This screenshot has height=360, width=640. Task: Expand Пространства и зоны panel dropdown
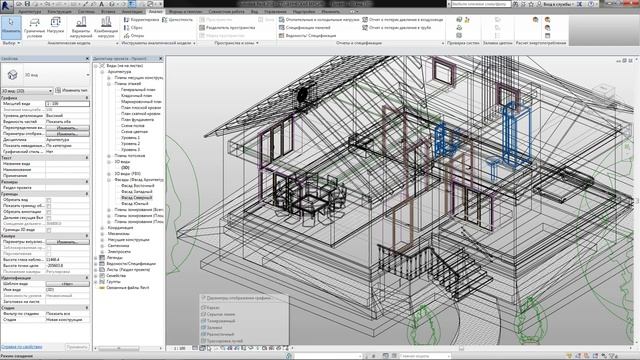coord(236,43)
